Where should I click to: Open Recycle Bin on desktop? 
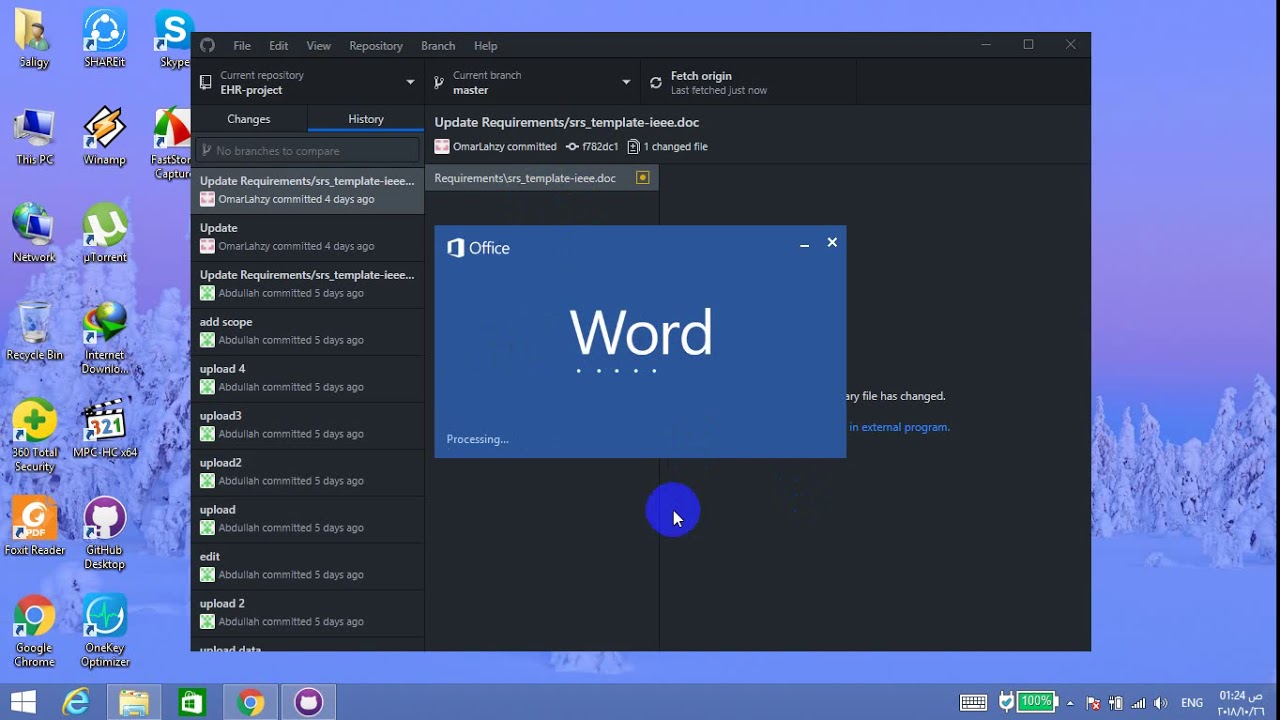pyautogui.click(x=34, y=332)
